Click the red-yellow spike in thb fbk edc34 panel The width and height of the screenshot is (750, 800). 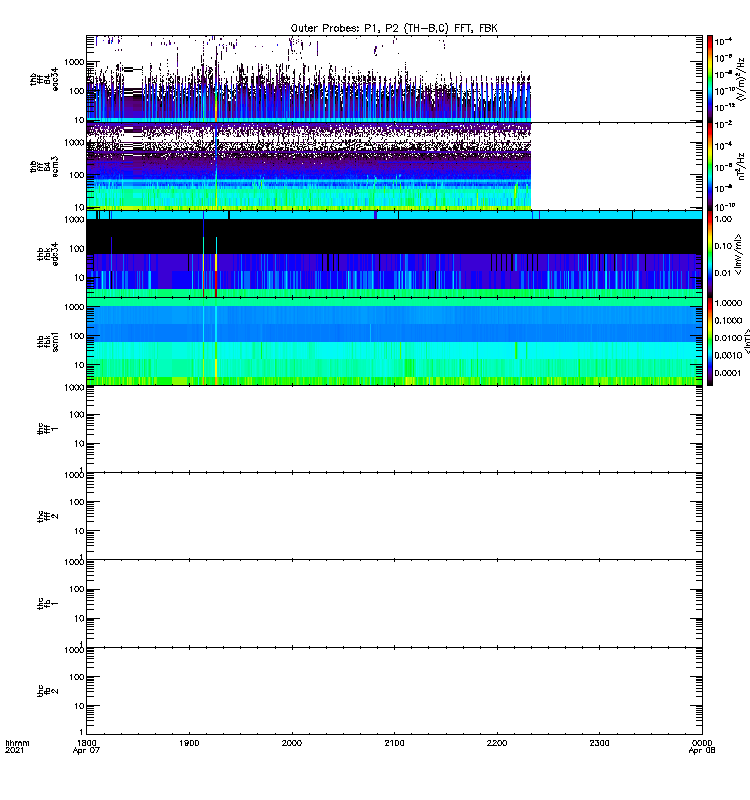click(x=216, y=276)
